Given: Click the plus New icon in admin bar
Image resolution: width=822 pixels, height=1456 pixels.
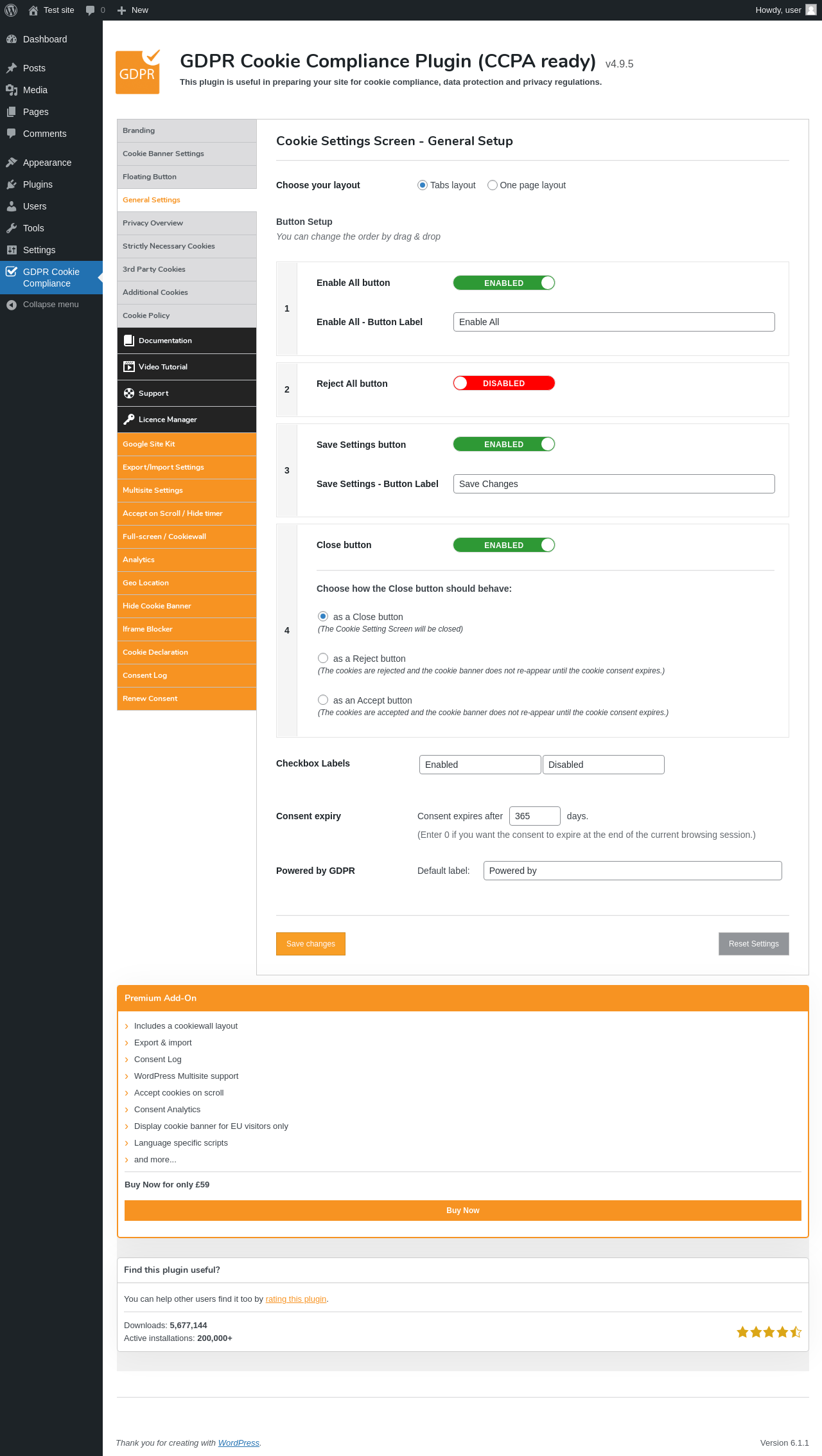Looking at the screenshot, I should [121, 10].
